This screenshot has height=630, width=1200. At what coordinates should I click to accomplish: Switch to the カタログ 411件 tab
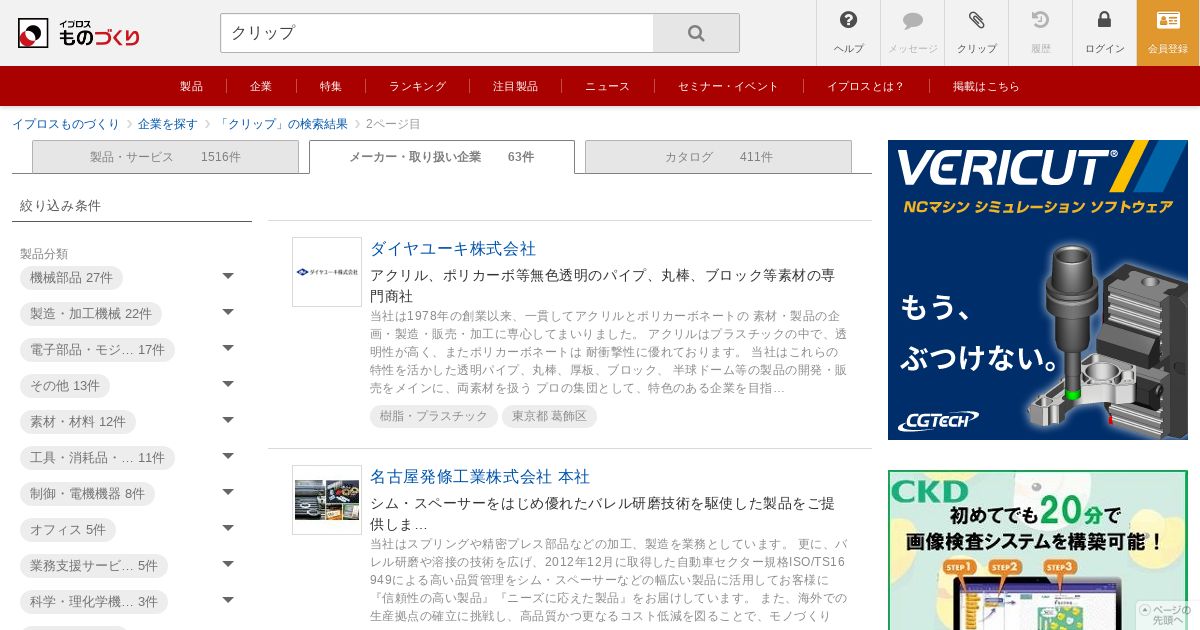click(x=718, y=157)
